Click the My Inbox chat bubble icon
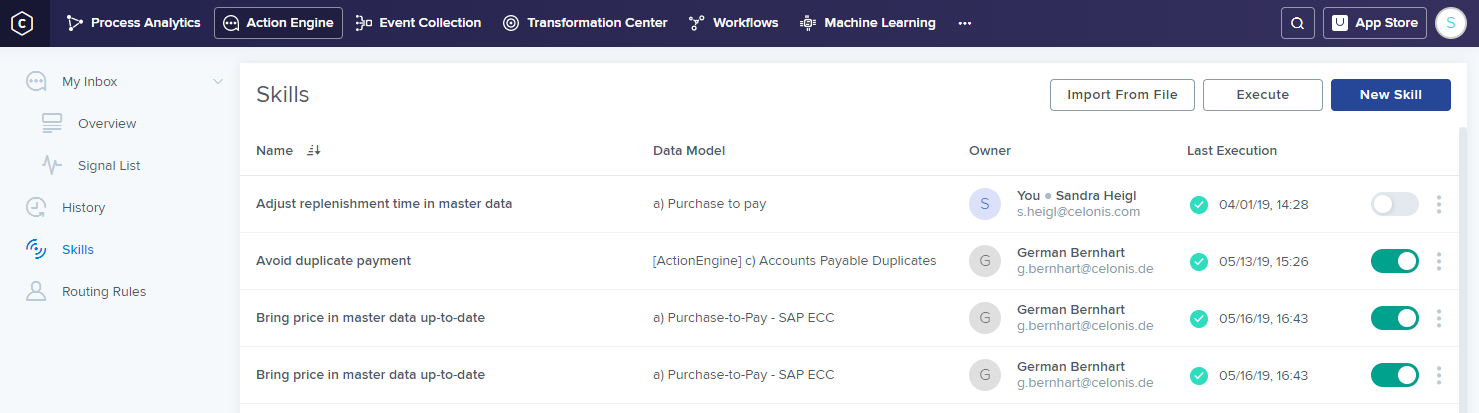 36,81
